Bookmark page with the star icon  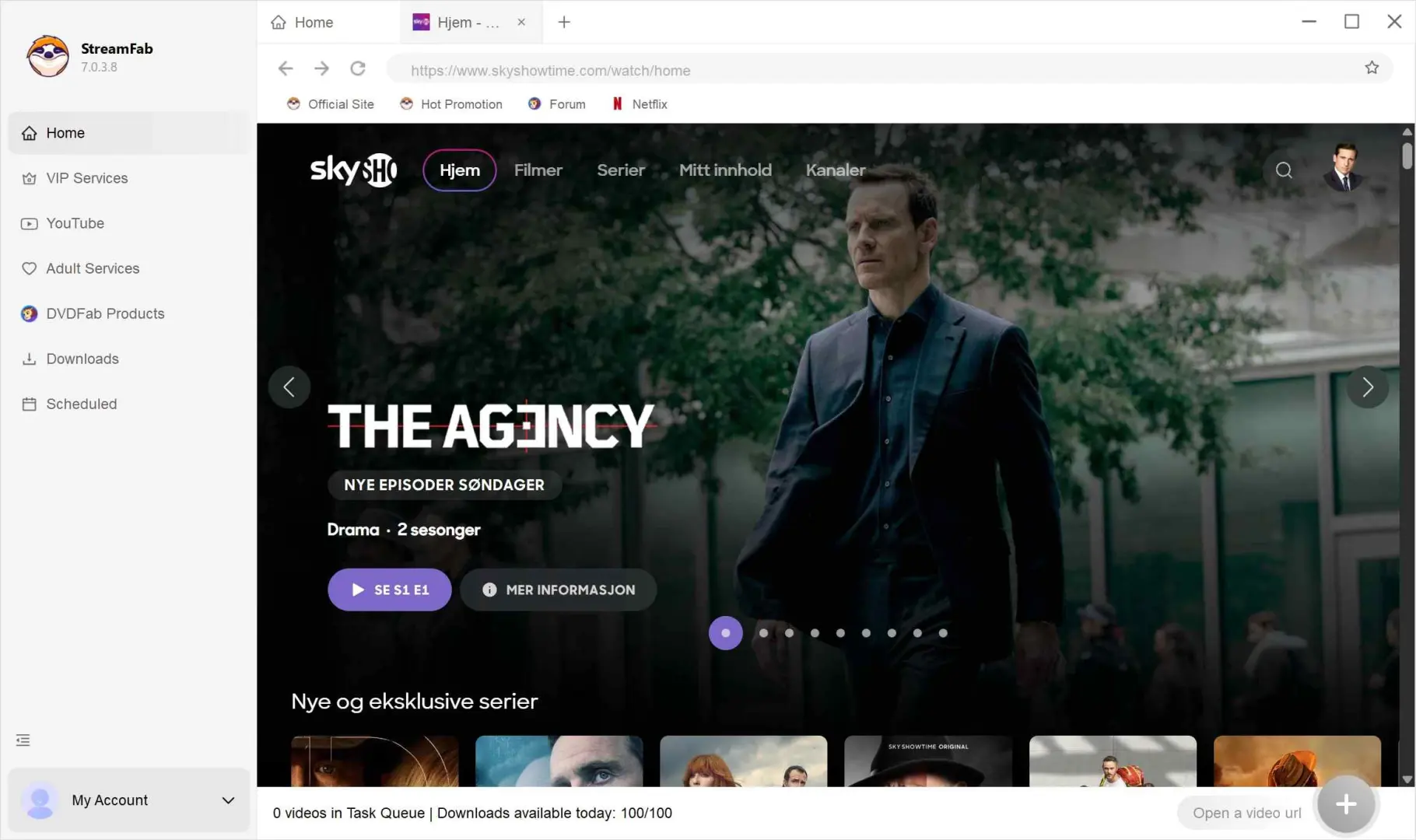1372,68
